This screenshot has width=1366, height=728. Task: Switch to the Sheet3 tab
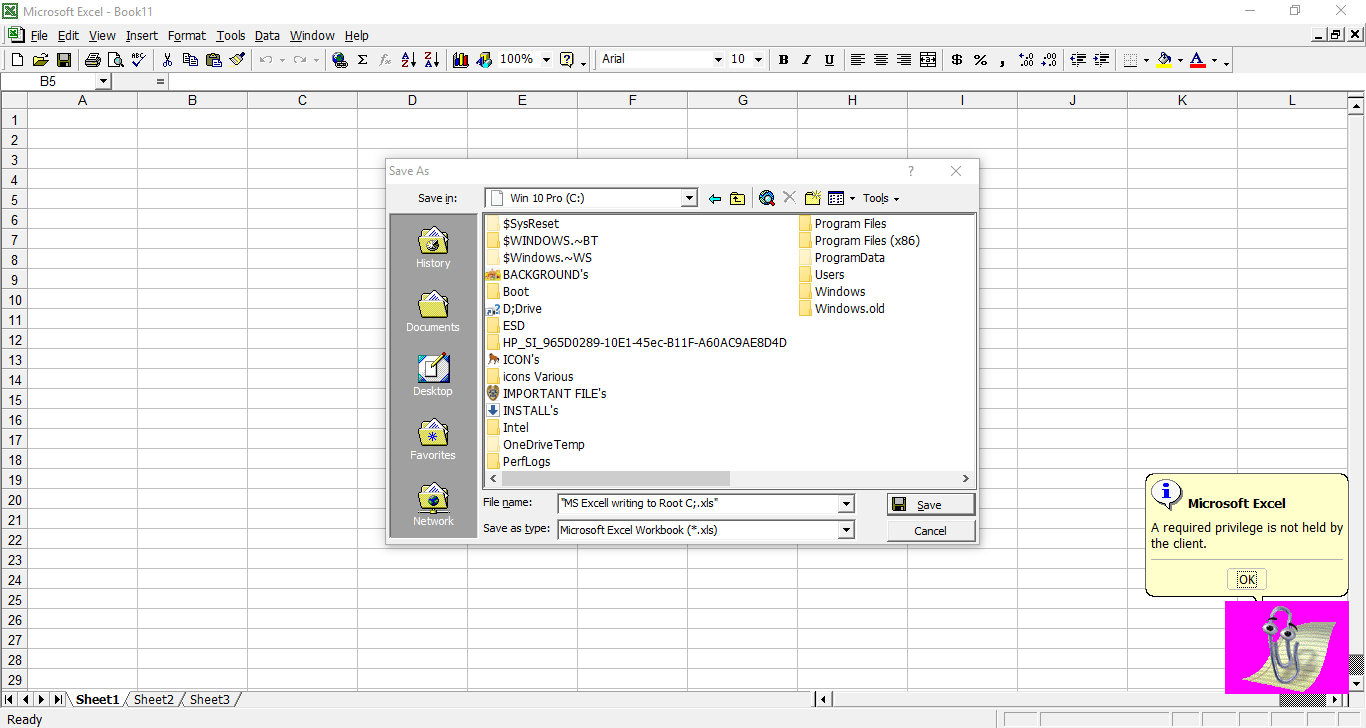coord(210,699)
